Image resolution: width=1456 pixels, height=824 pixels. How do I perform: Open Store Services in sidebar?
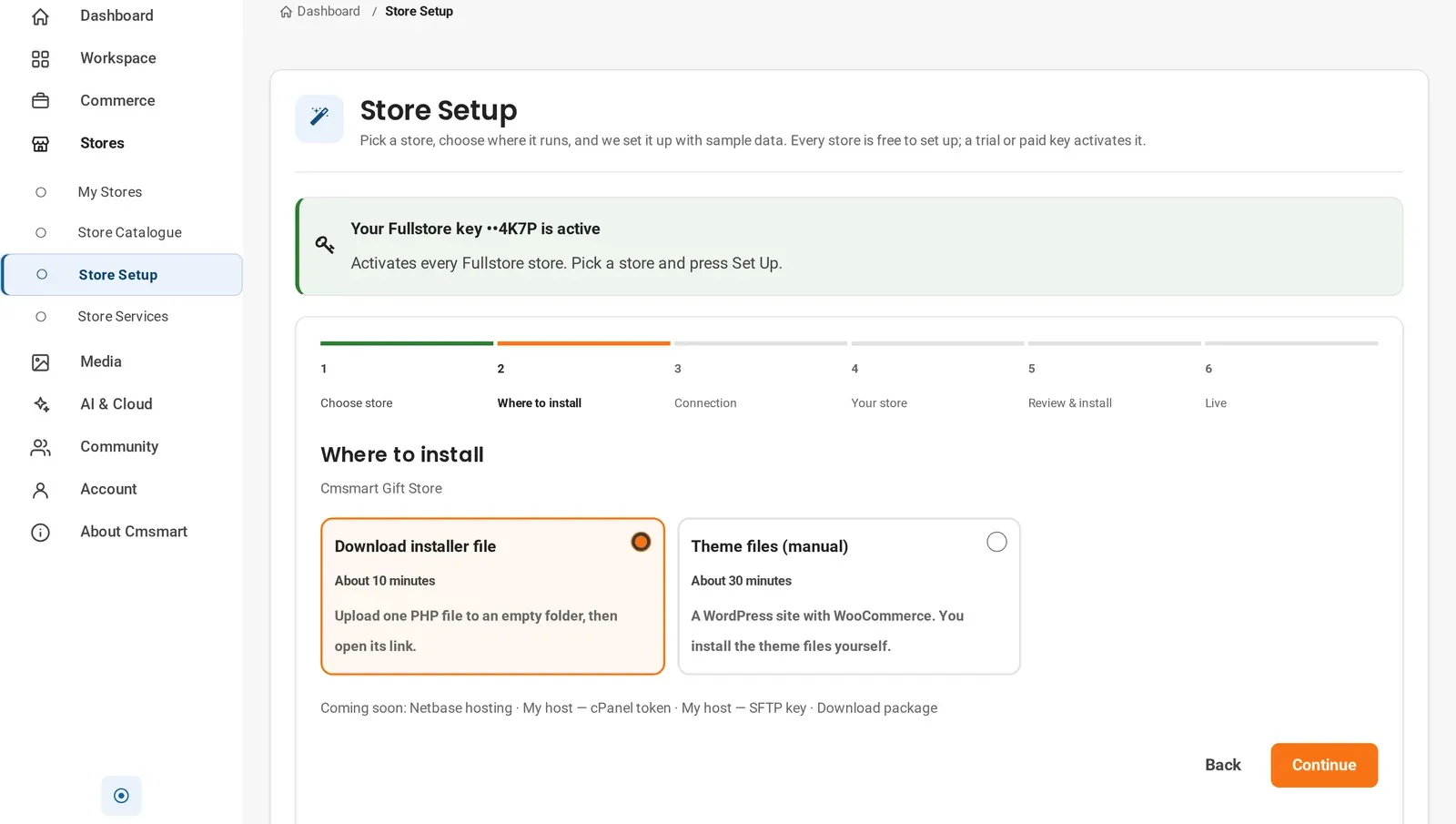(122, 317)
